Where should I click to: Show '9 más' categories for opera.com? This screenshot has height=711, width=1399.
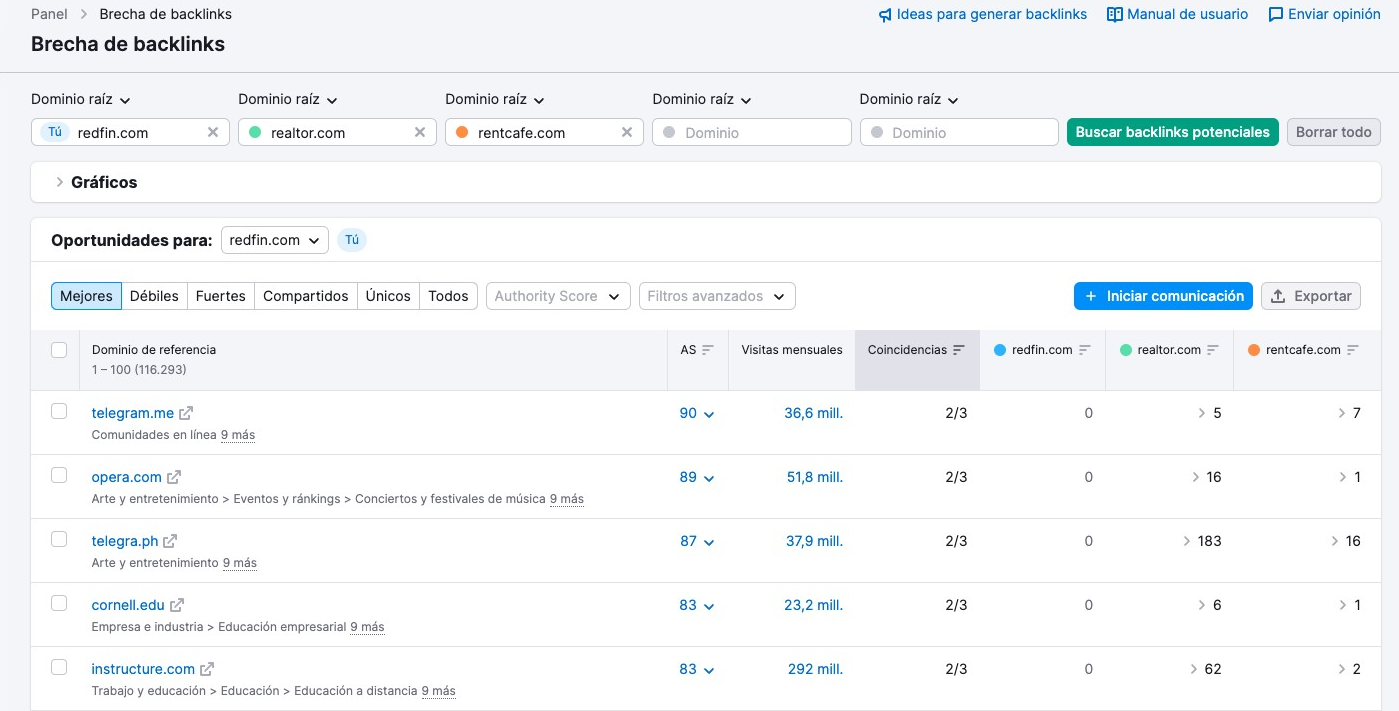pos(567,499)
